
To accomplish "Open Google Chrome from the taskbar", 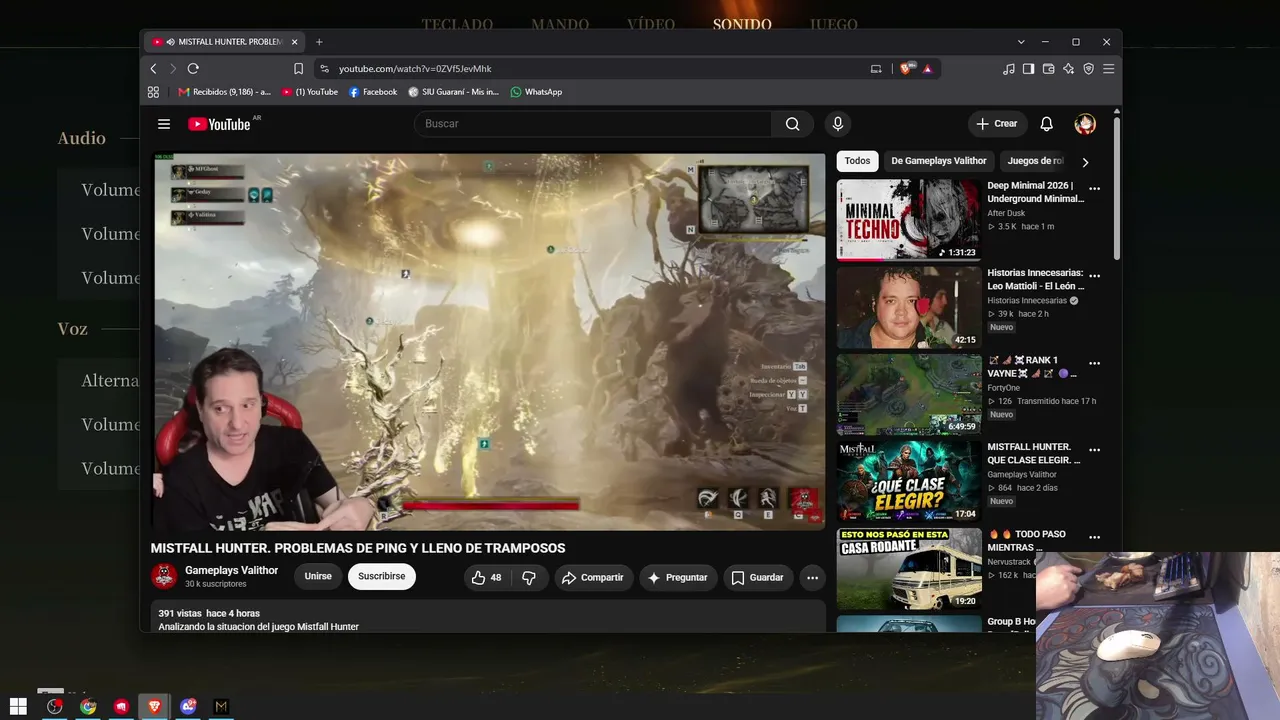I will (88, 706).
